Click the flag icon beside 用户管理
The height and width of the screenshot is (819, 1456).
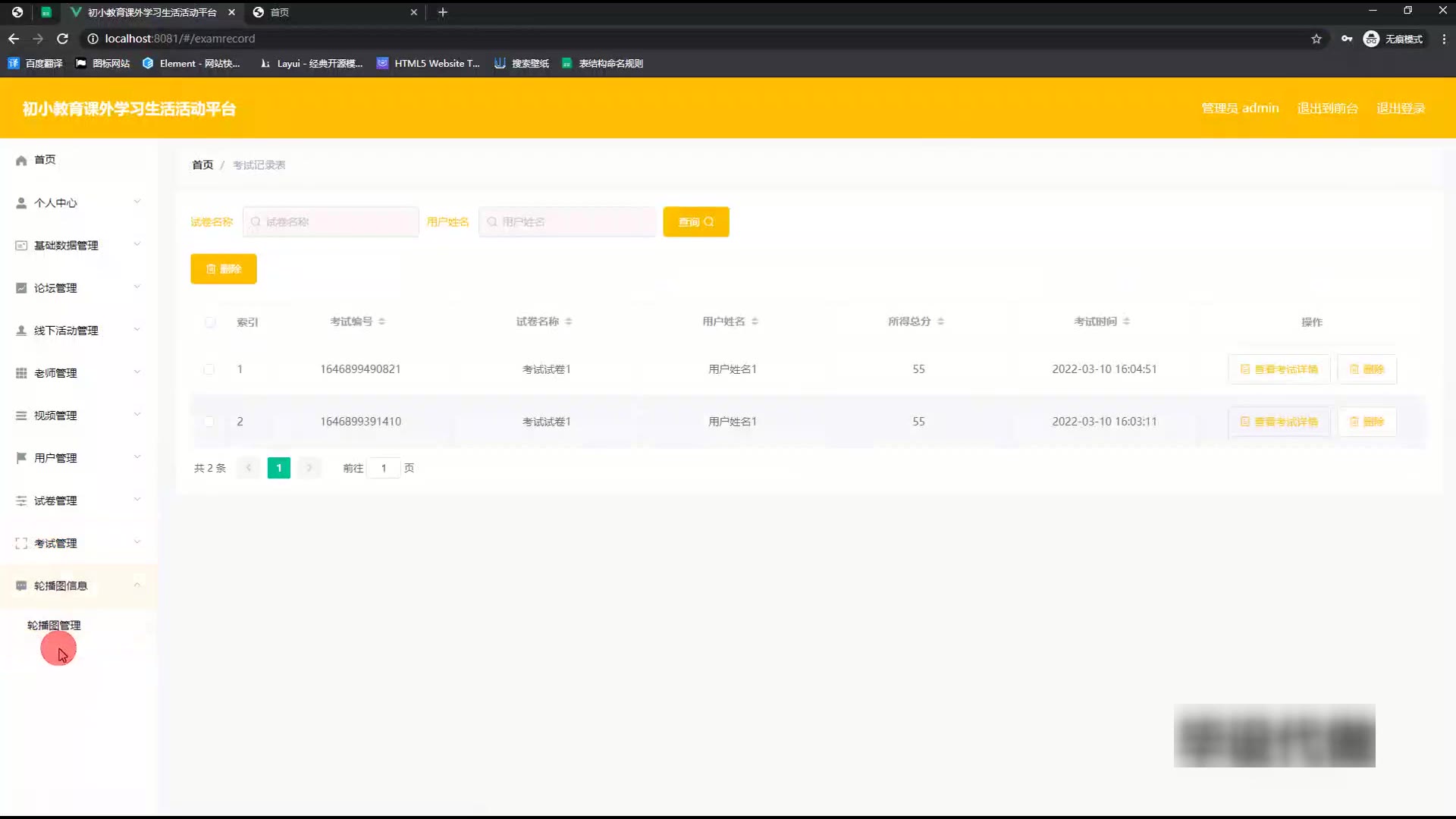click(21, 458)
